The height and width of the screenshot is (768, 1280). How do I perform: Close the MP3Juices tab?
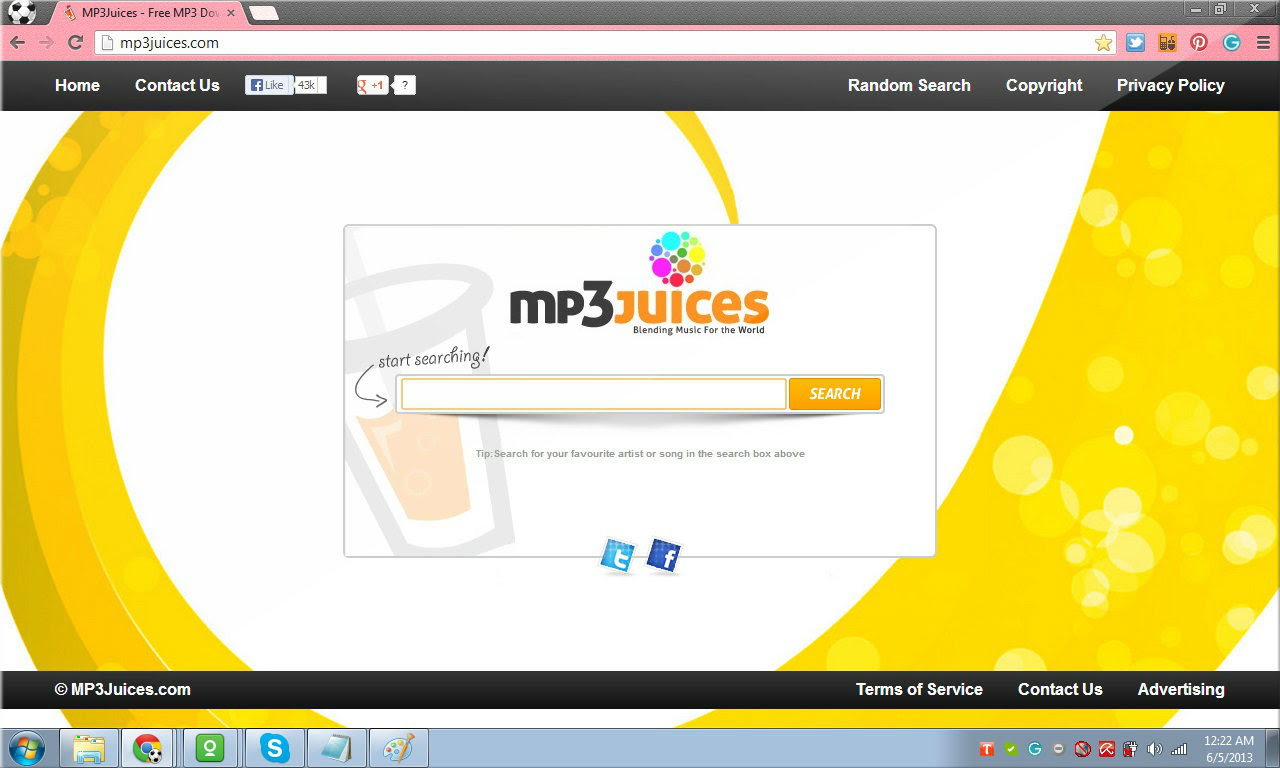point(231,13)
